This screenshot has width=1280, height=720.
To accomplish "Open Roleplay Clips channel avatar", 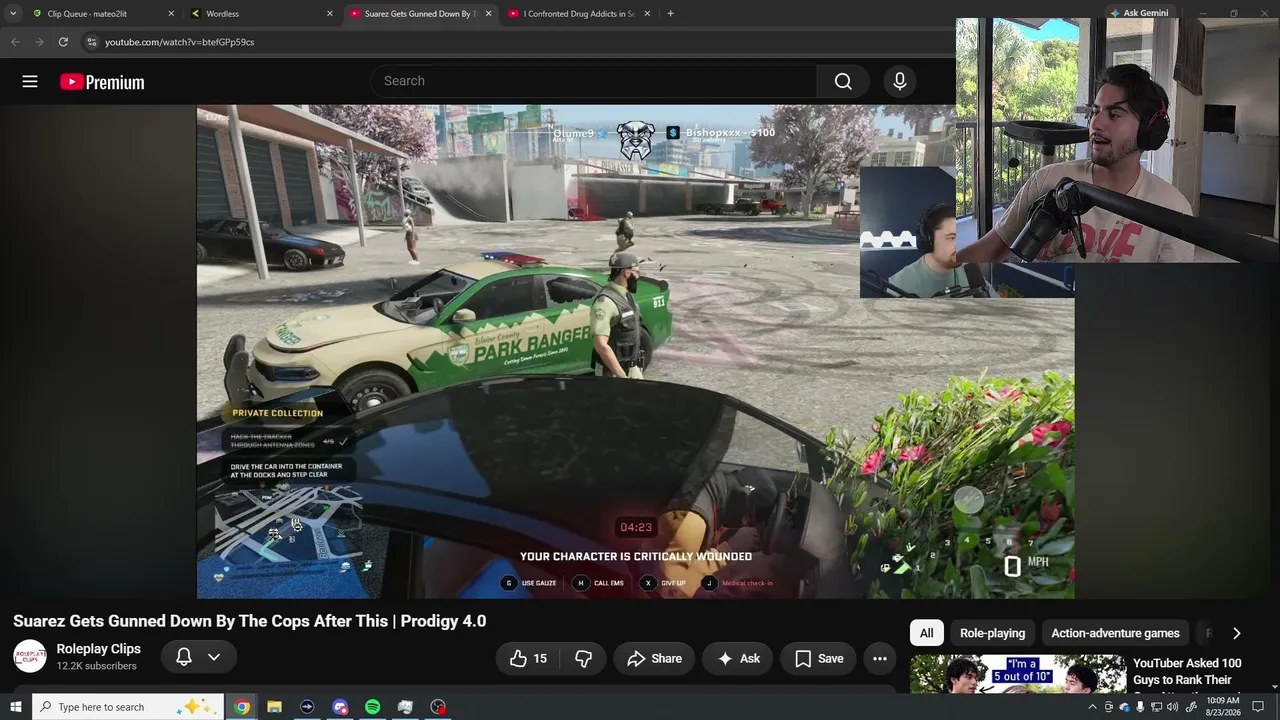I will click(30, 656).
